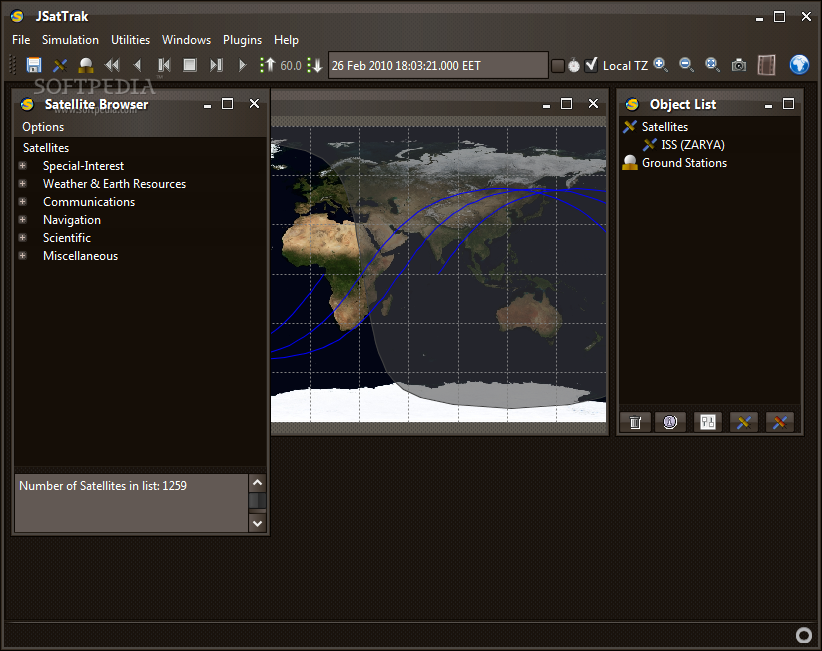Viewport: 822px width, 651px height.
Task: Open satellite browser via toolbar satellite icon
Action: coord(60,65)
